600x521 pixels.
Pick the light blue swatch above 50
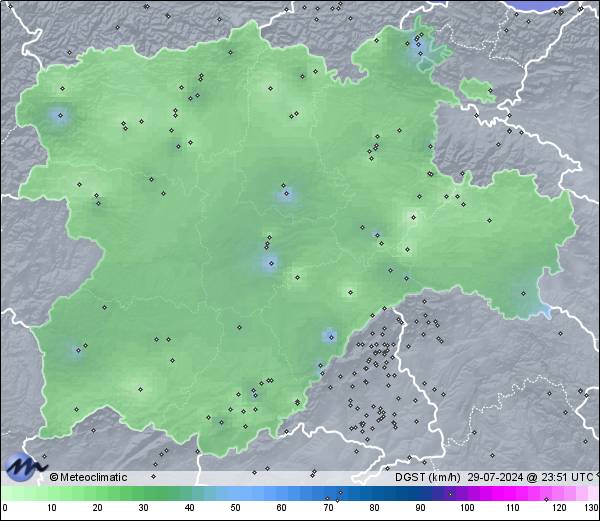click(x=235, y=493)
